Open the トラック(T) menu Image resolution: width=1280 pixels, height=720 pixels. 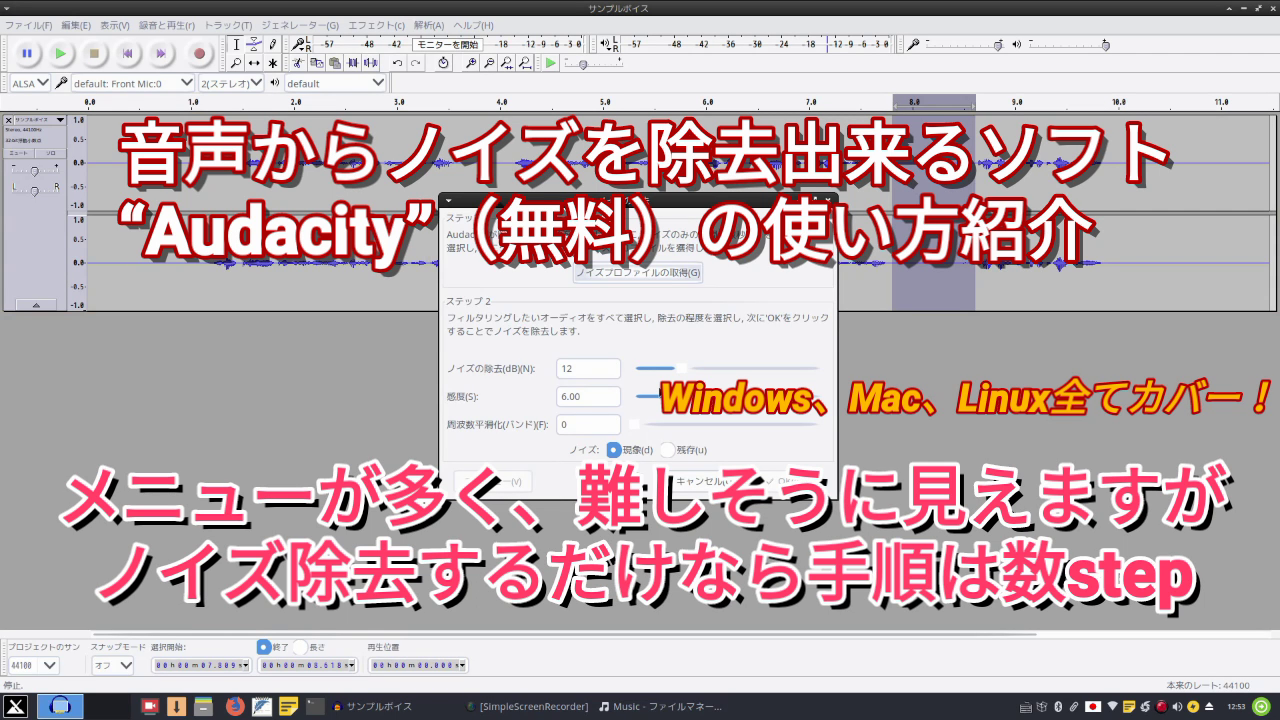[x=229, y=25]
